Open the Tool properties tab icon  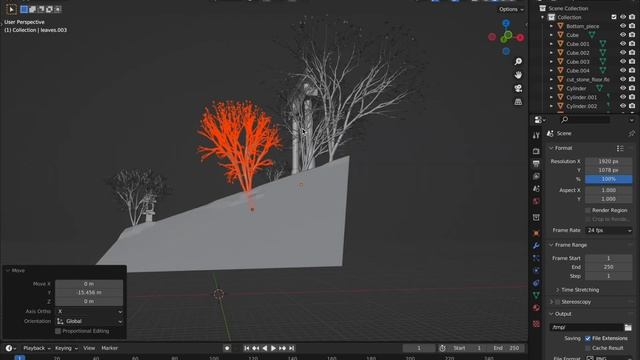(x=536, y=136)
